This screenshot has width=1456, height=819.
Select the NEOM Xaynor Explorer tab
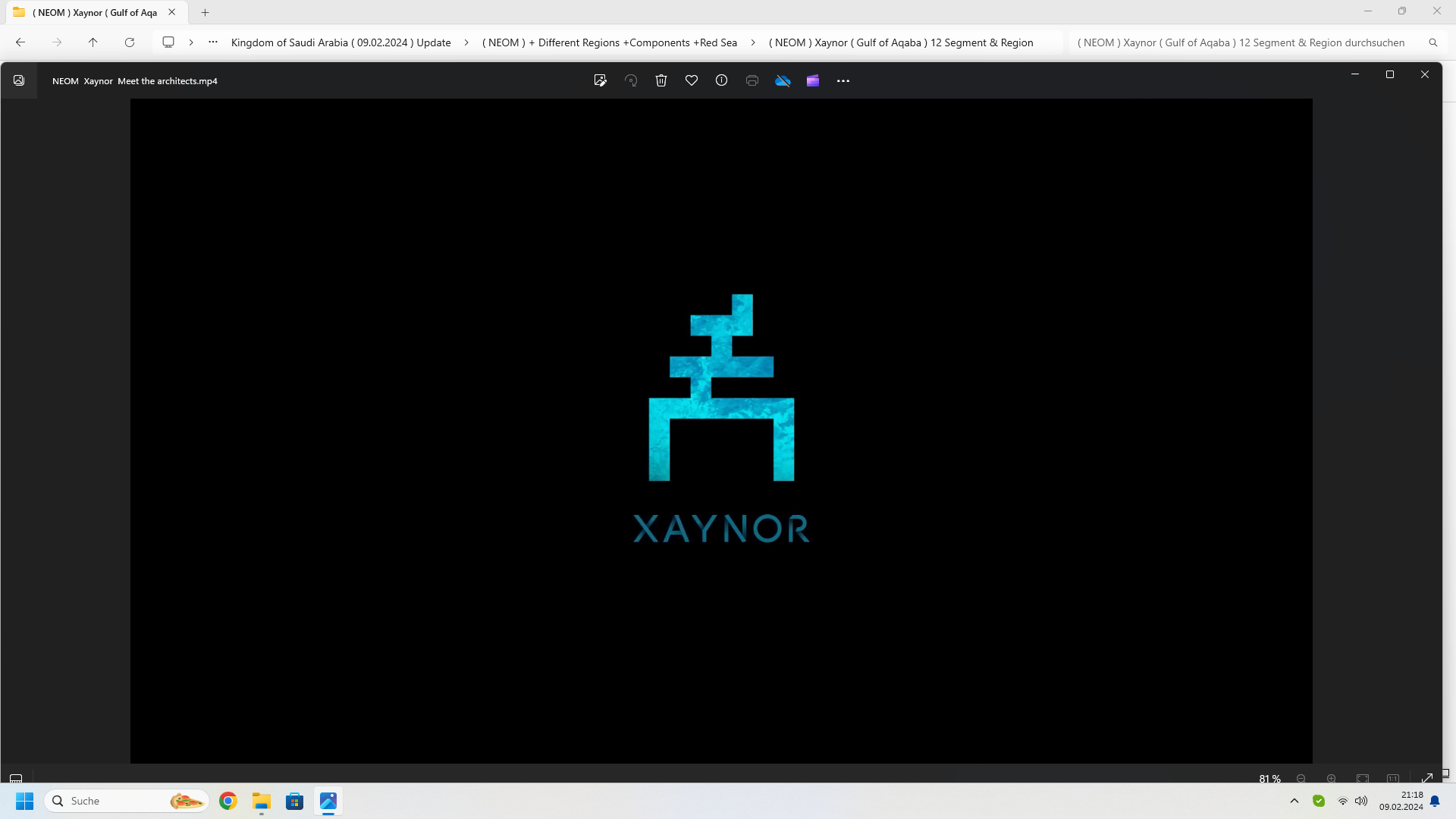point(95,12)
